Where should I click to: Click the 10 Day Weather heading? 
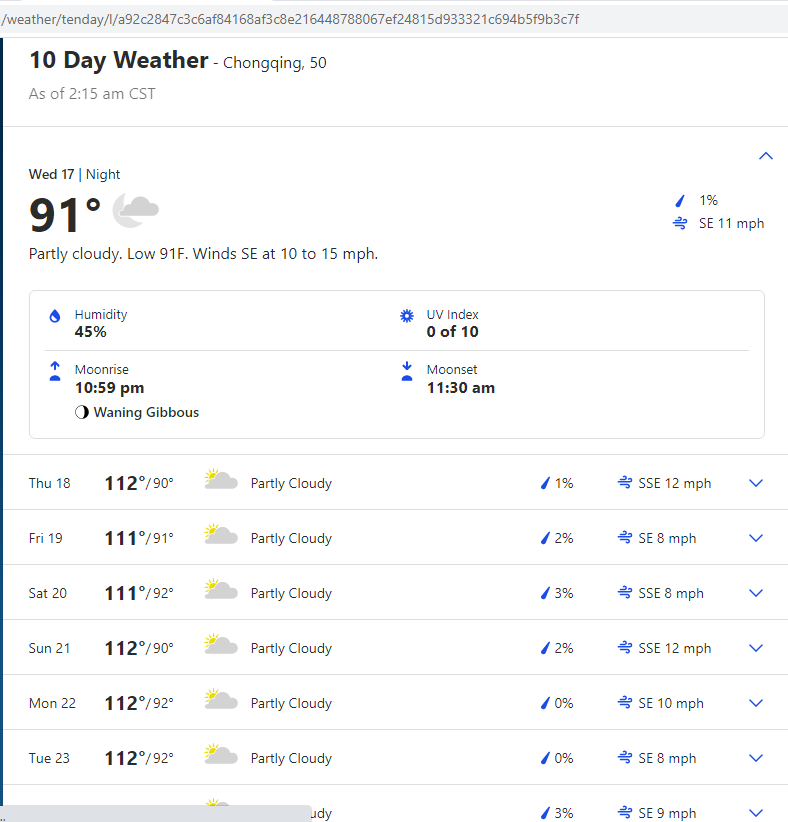(118, 60)
